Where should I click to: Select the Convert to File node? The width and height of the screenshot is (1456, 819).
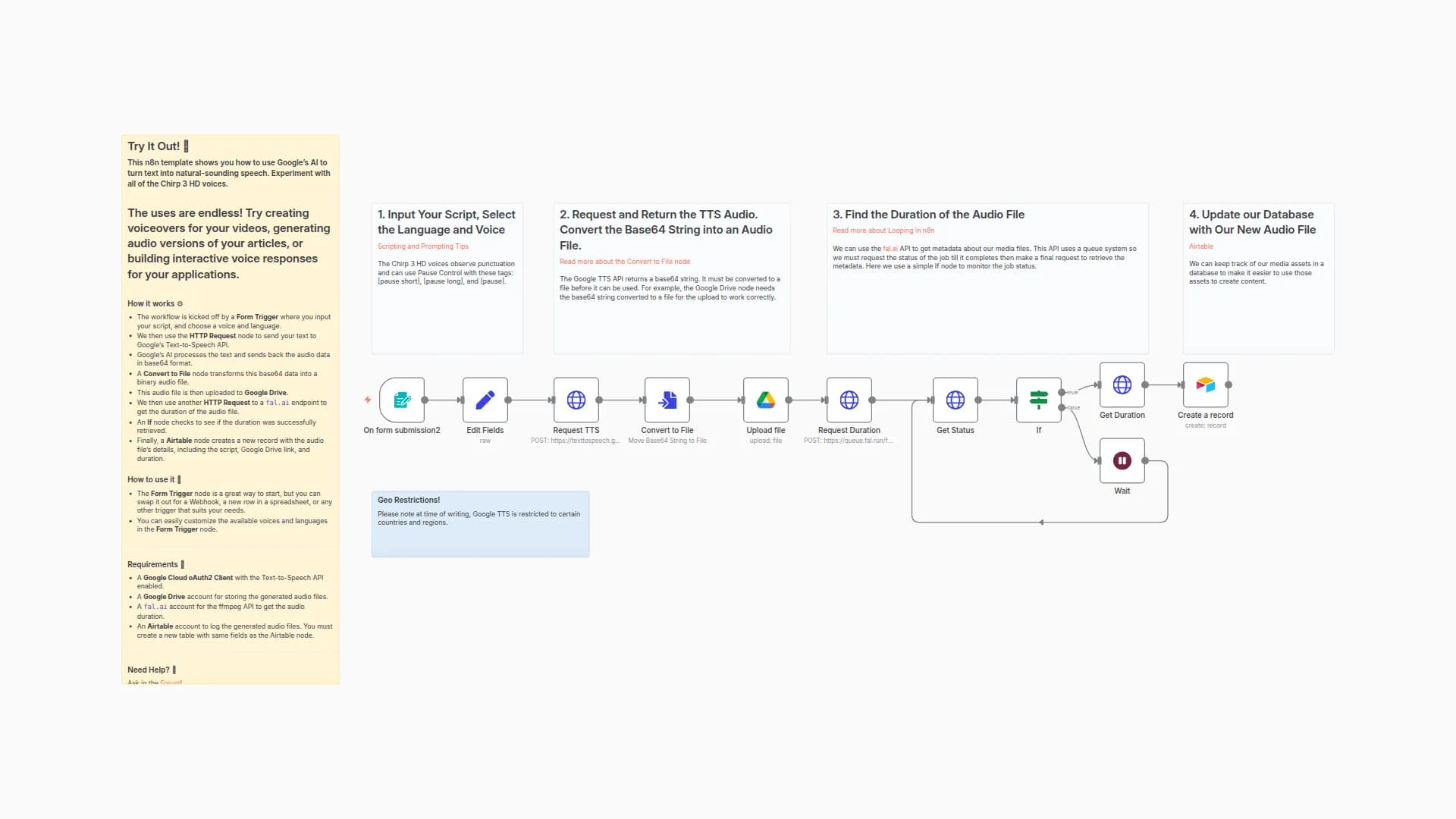point(667,400)
